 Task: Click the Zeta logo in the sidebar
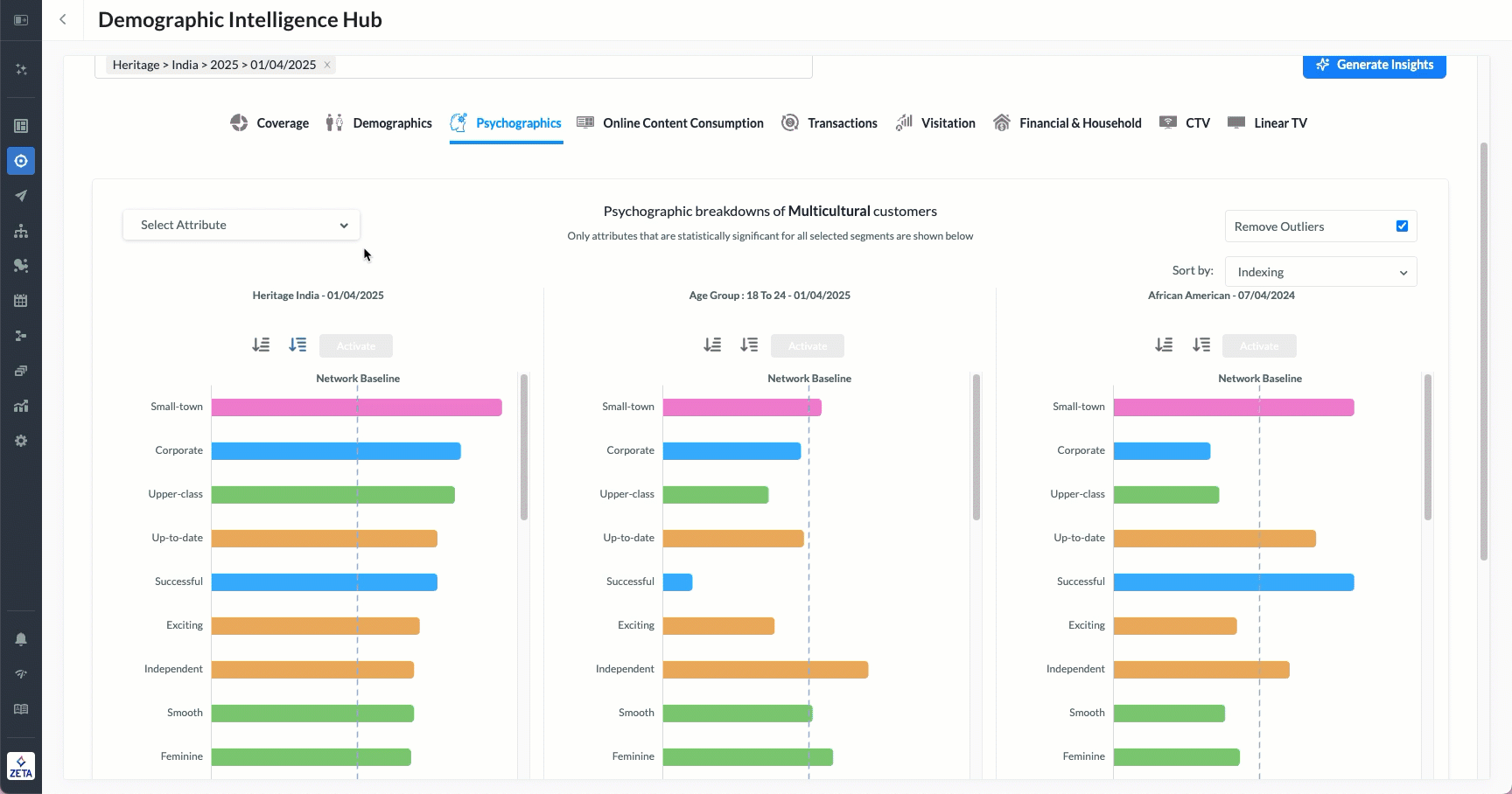click(21, 766)
